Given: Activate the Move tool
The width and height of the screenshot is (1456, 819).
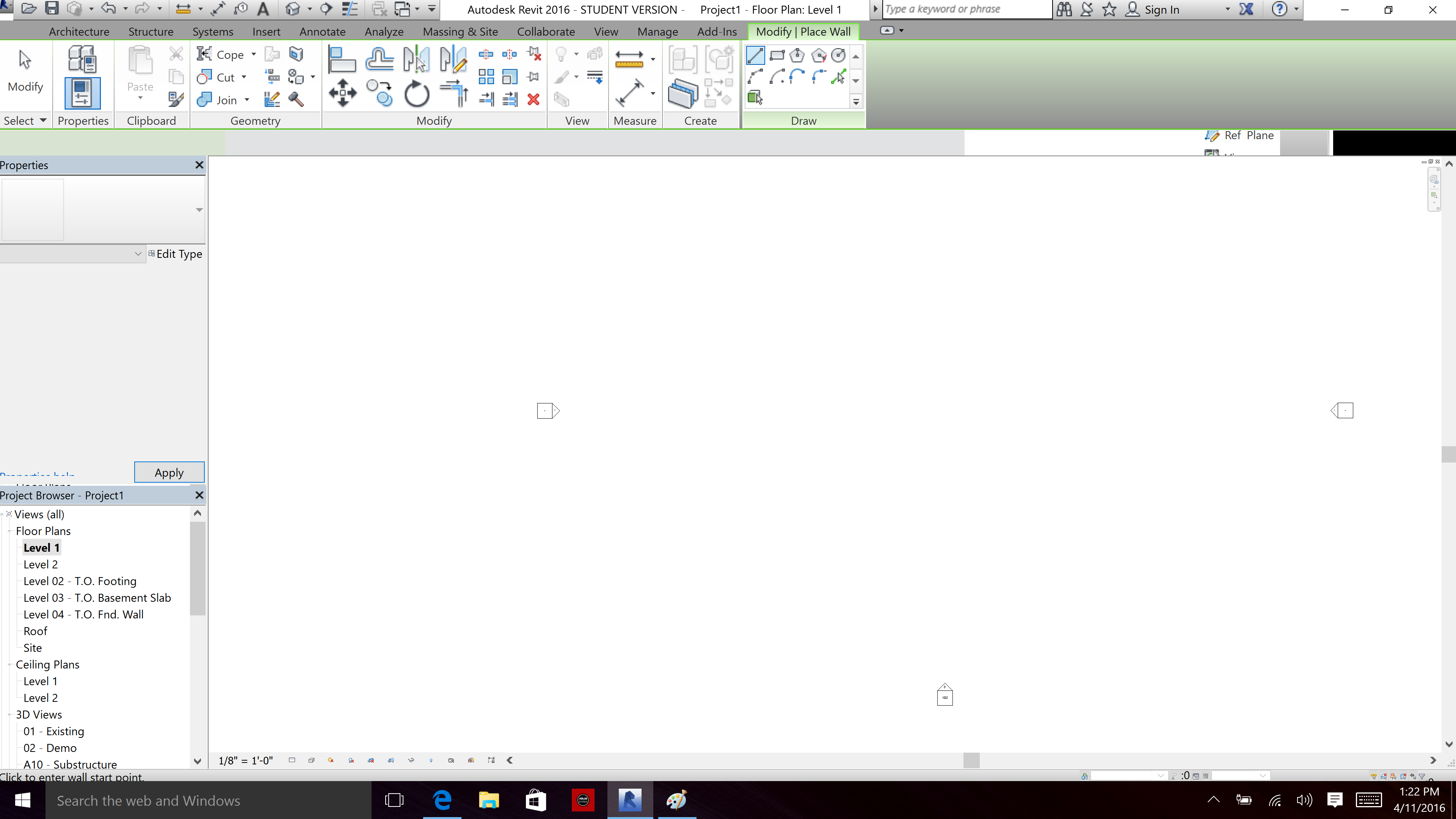Looking at the screenshot, I should [x=342, y=93].
